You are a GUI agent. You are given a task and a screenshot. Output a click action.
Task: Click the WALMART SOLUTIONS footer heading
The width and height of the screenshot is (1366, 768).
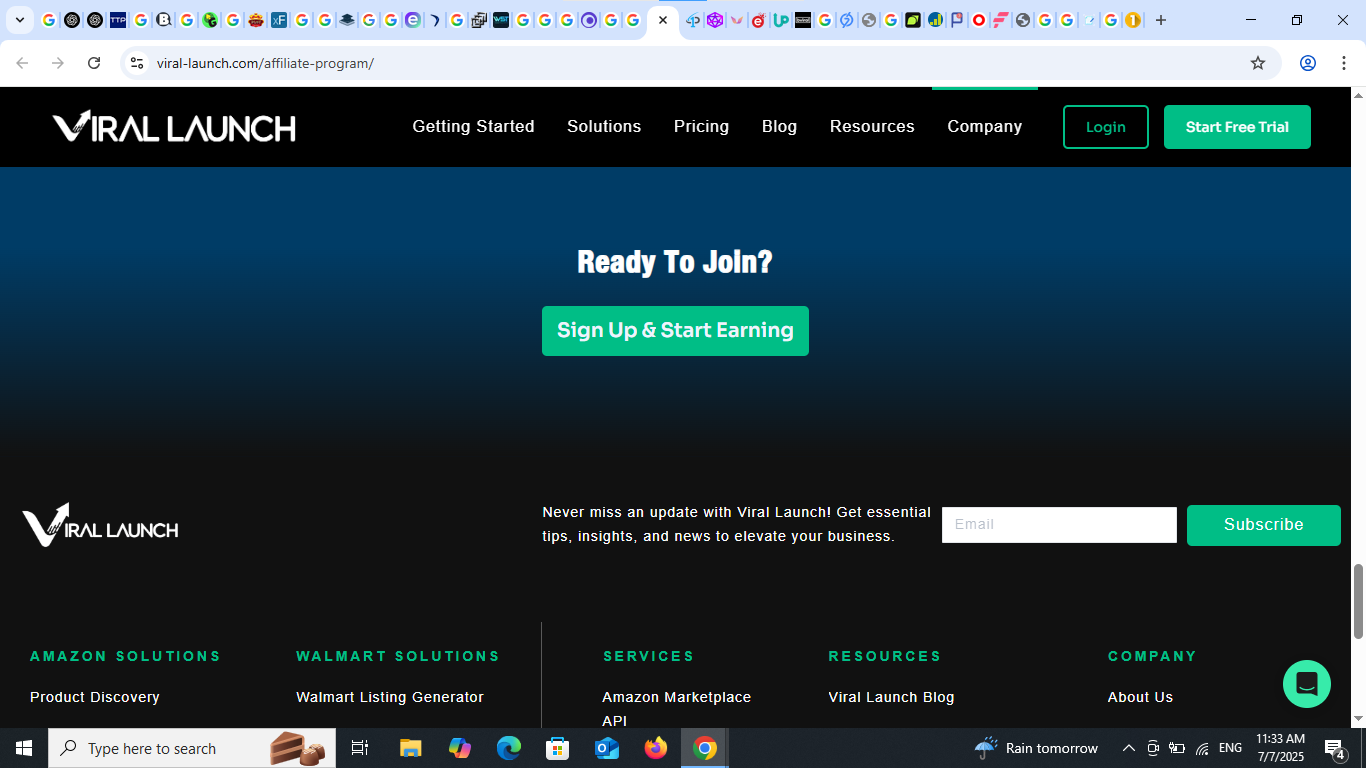click(398, 656)
